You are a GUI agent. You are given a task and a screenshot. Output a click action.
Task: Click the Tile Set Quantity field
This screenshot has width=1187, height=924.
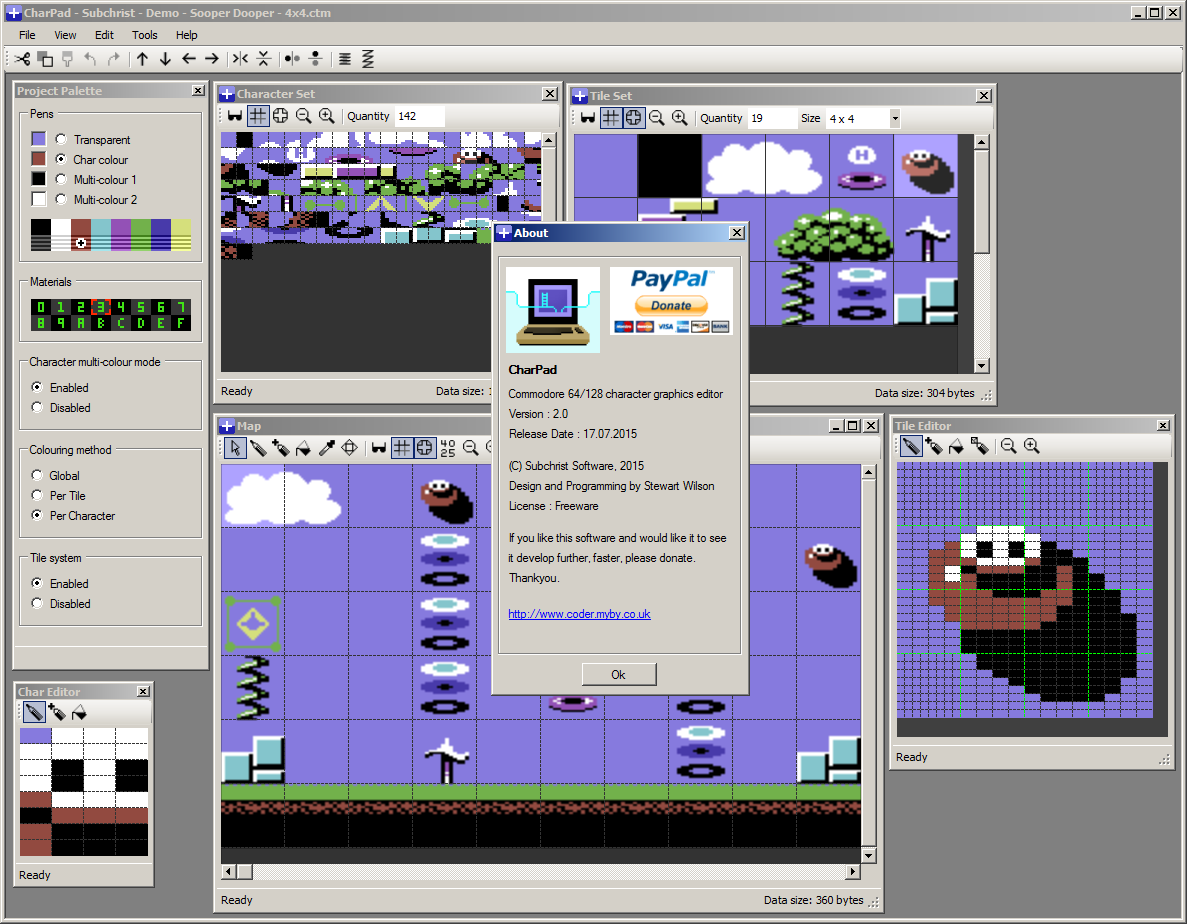coord(771,118)
